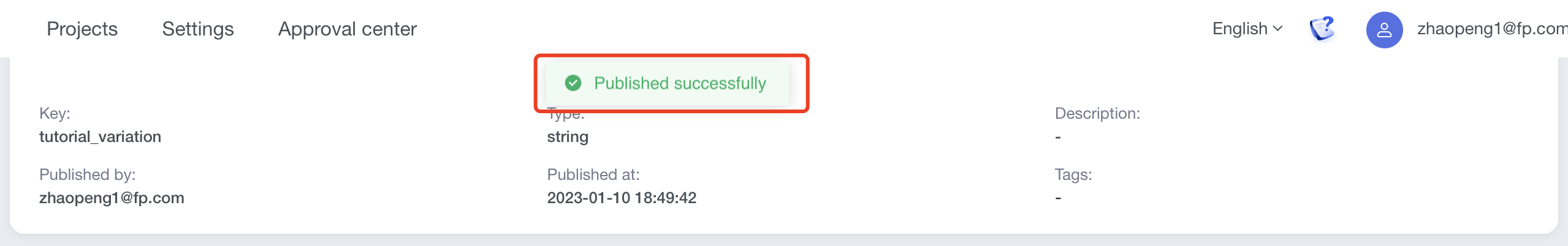Screen dimensions: 1568x246
Task: Click the Published successfully toast message
Action: [x=680, y=83]
